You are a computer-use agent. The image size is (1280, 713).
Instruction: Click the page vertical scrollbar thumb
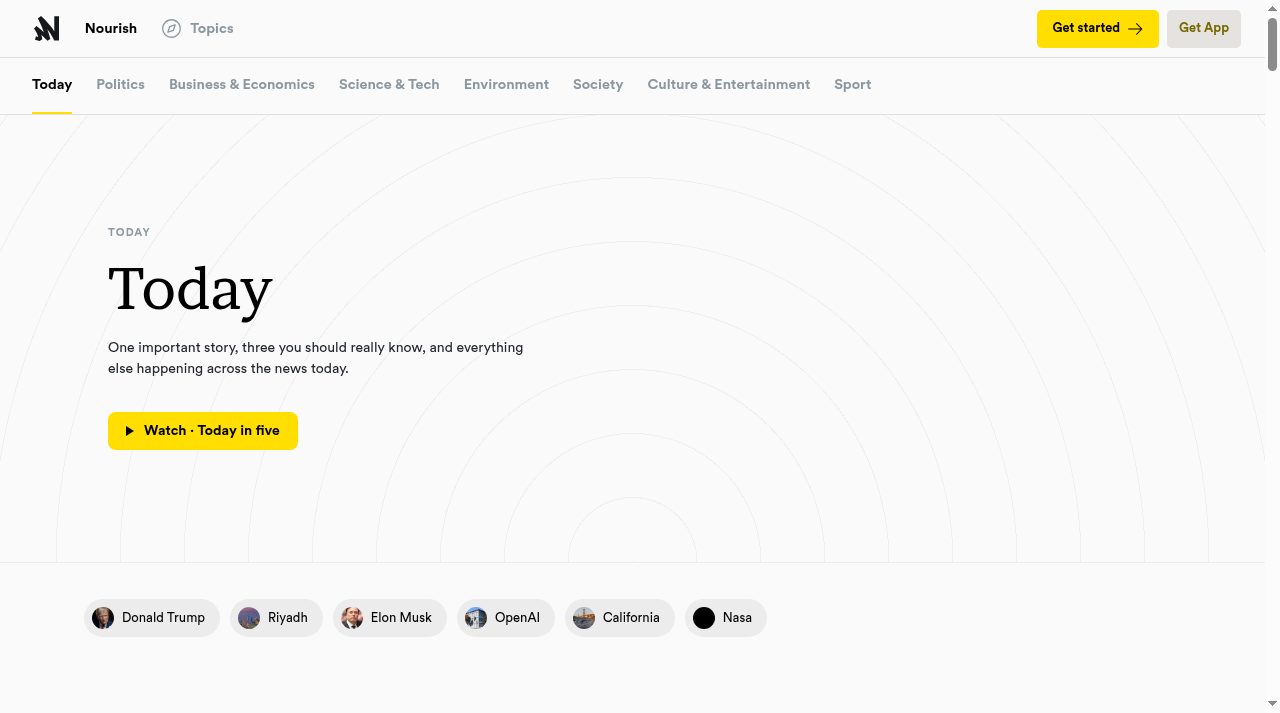(1272, 44)
